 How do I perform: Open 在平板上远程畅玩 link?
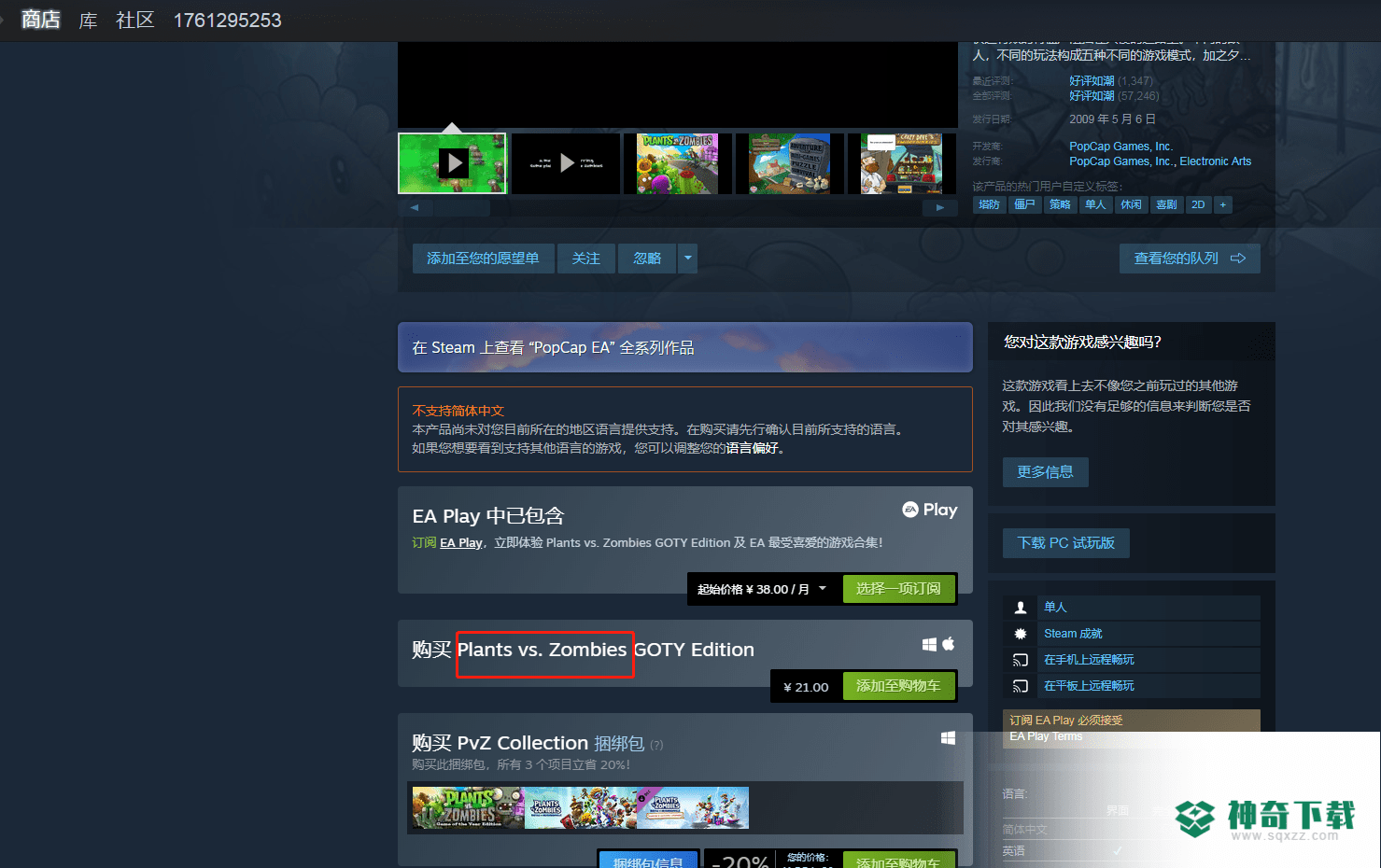point(1089,686)
